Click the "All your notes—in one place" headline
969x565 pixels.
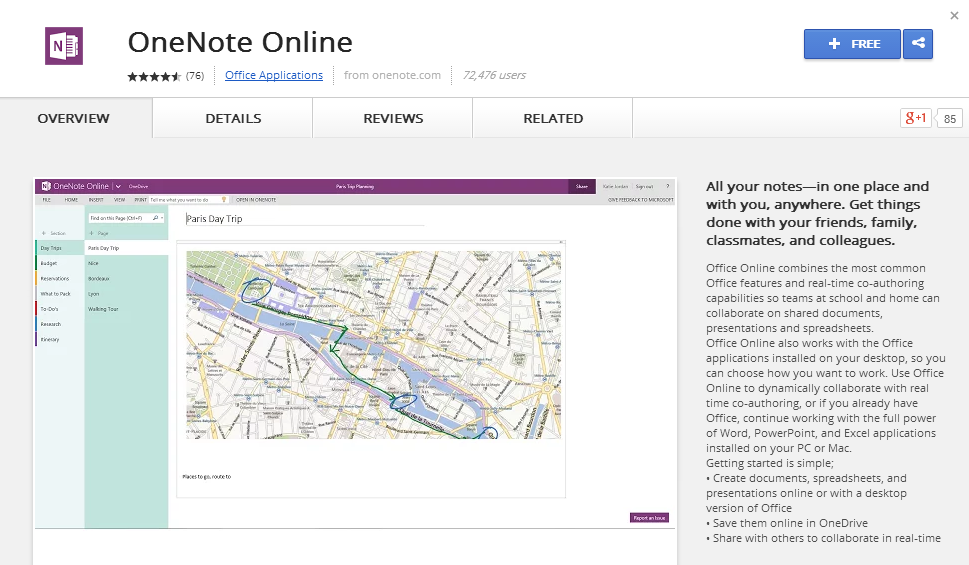(817, 213)
